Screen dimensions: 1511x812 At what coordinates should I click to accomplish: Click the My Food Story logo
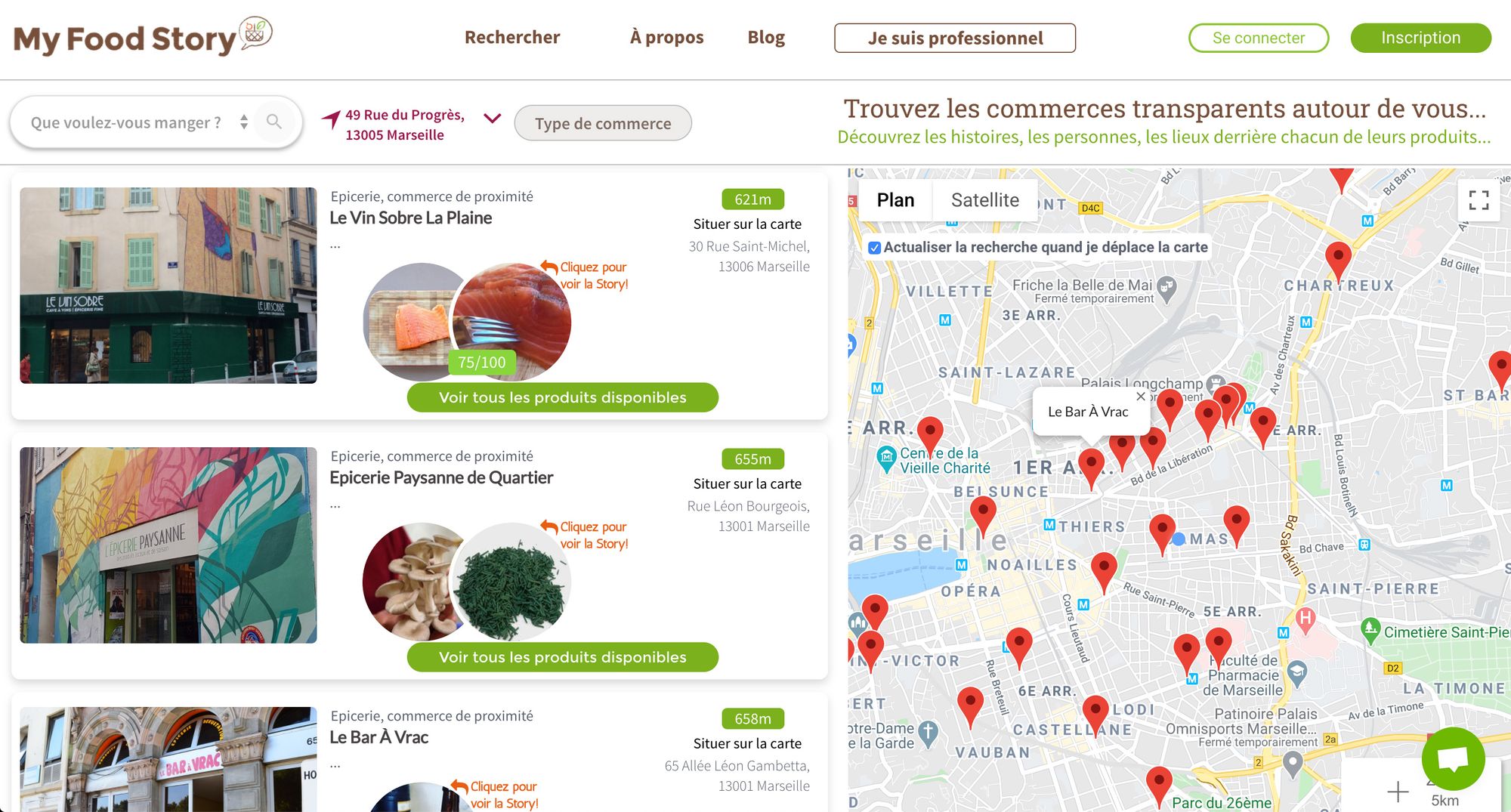point(143,37)
